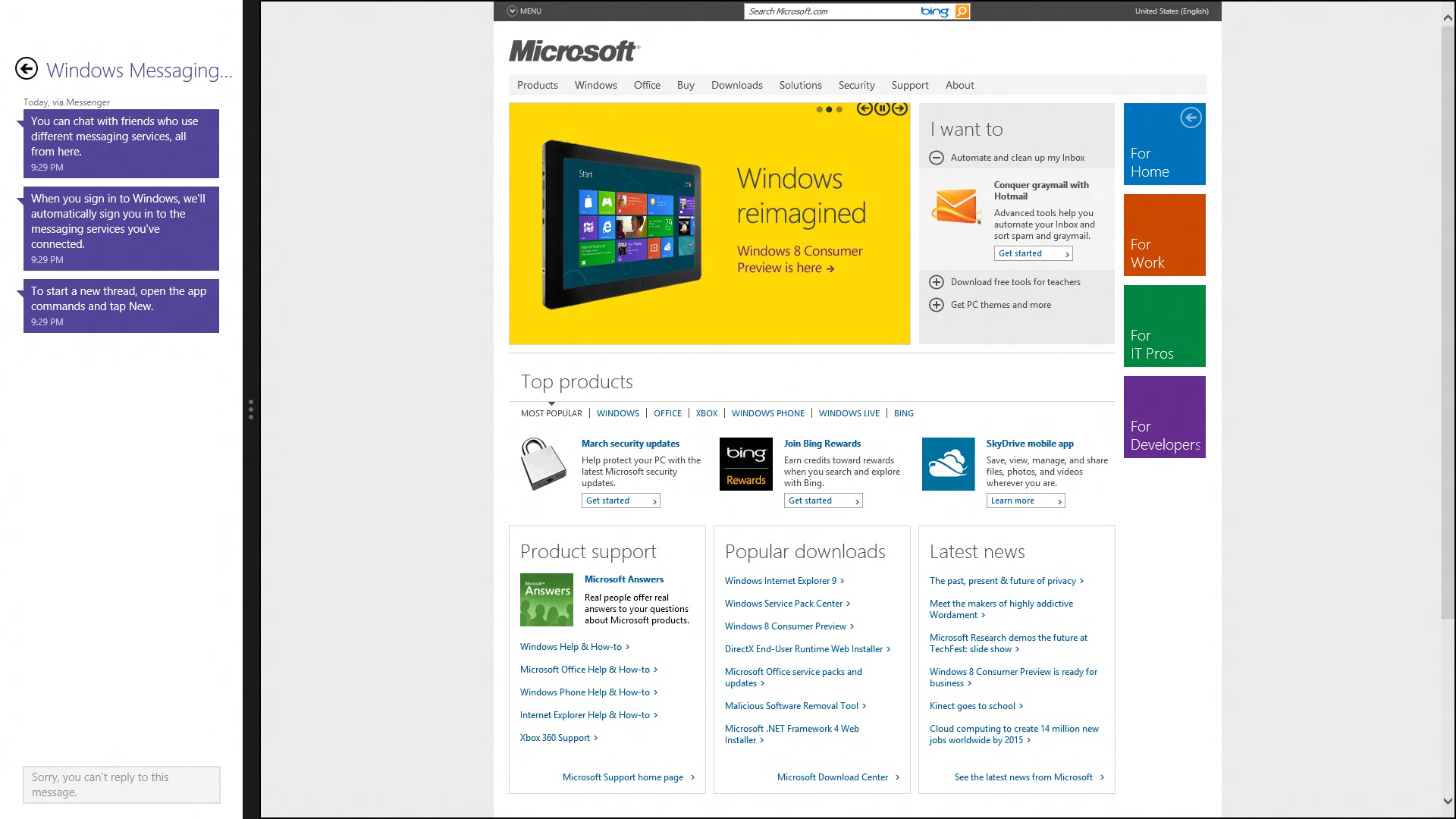Click Learn more for SkyDrive mobile app

click(x=1026, y=500)
